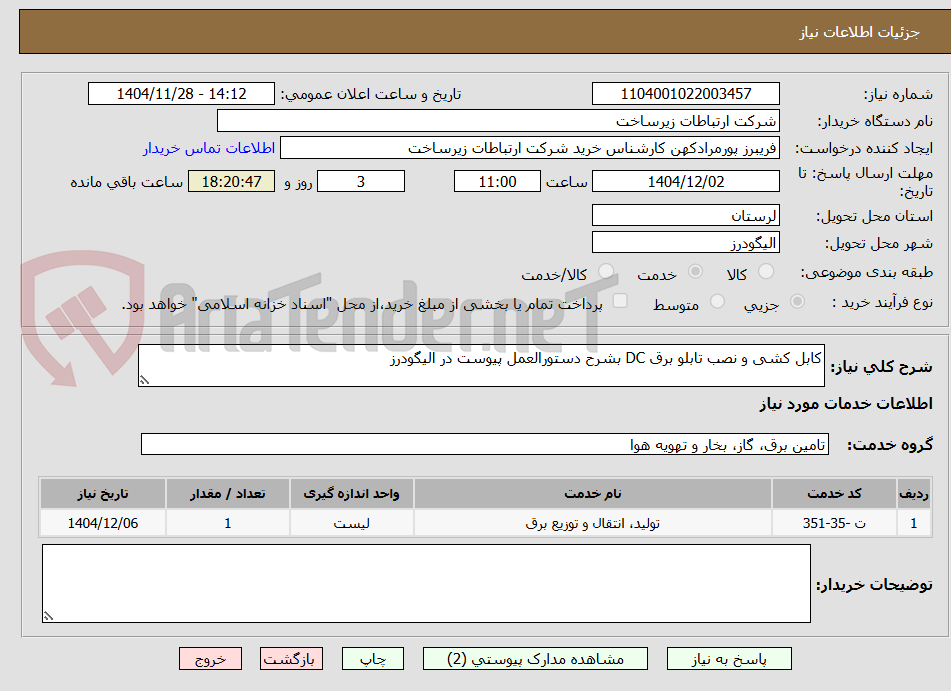Click the province field لرستان
951x691 pixels.
coord(685,215)
